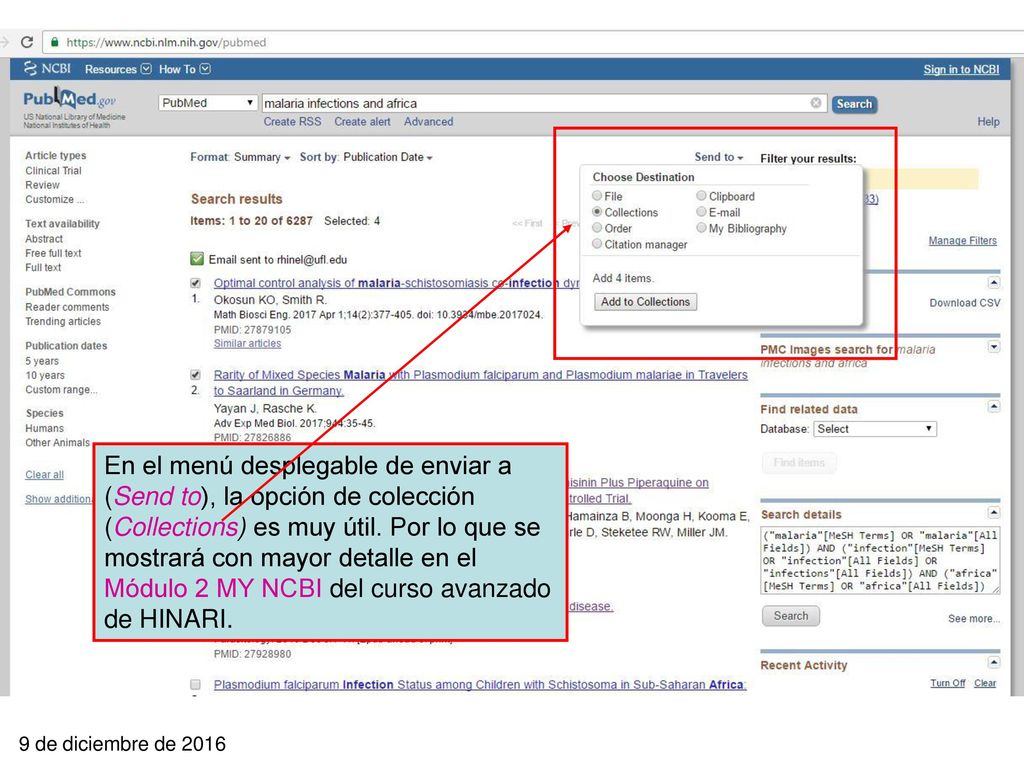Image resolution: width=1024 pixels, height=768 pixels.
Task: Open the Help link
Action: coord(988,121)
